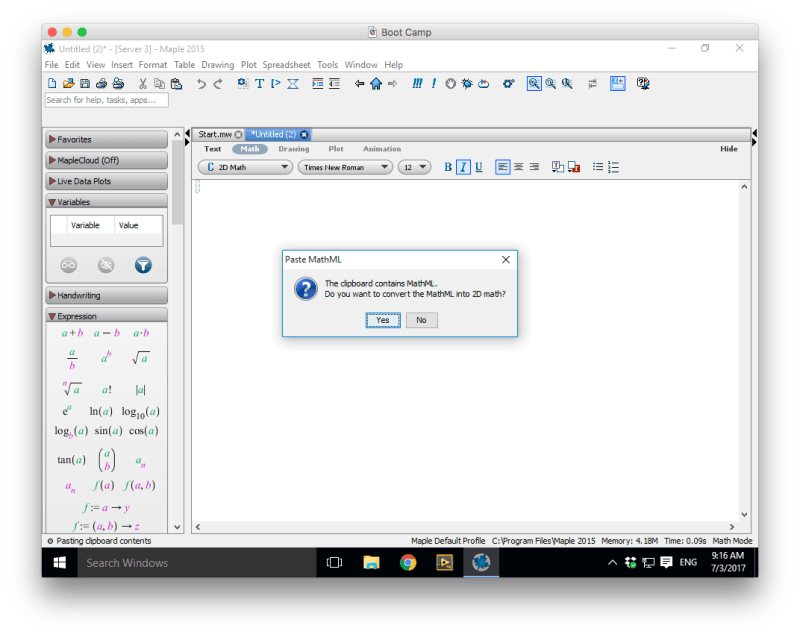Open the Tools menu
This screenshot has height=637, width=800.
tap(328, 65)
